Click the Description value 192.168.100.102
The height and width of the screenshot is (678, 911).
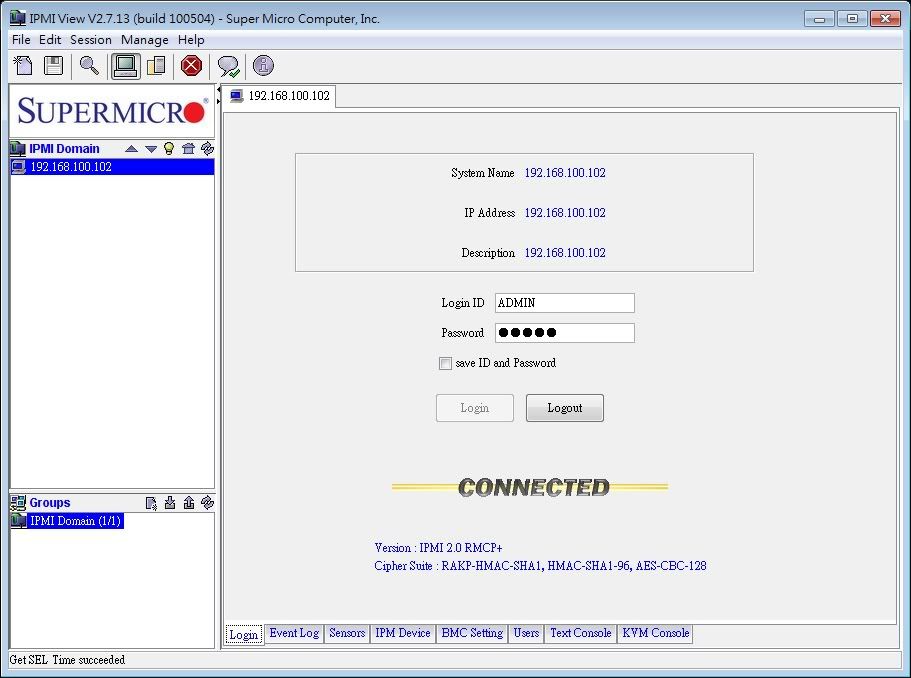565,253
